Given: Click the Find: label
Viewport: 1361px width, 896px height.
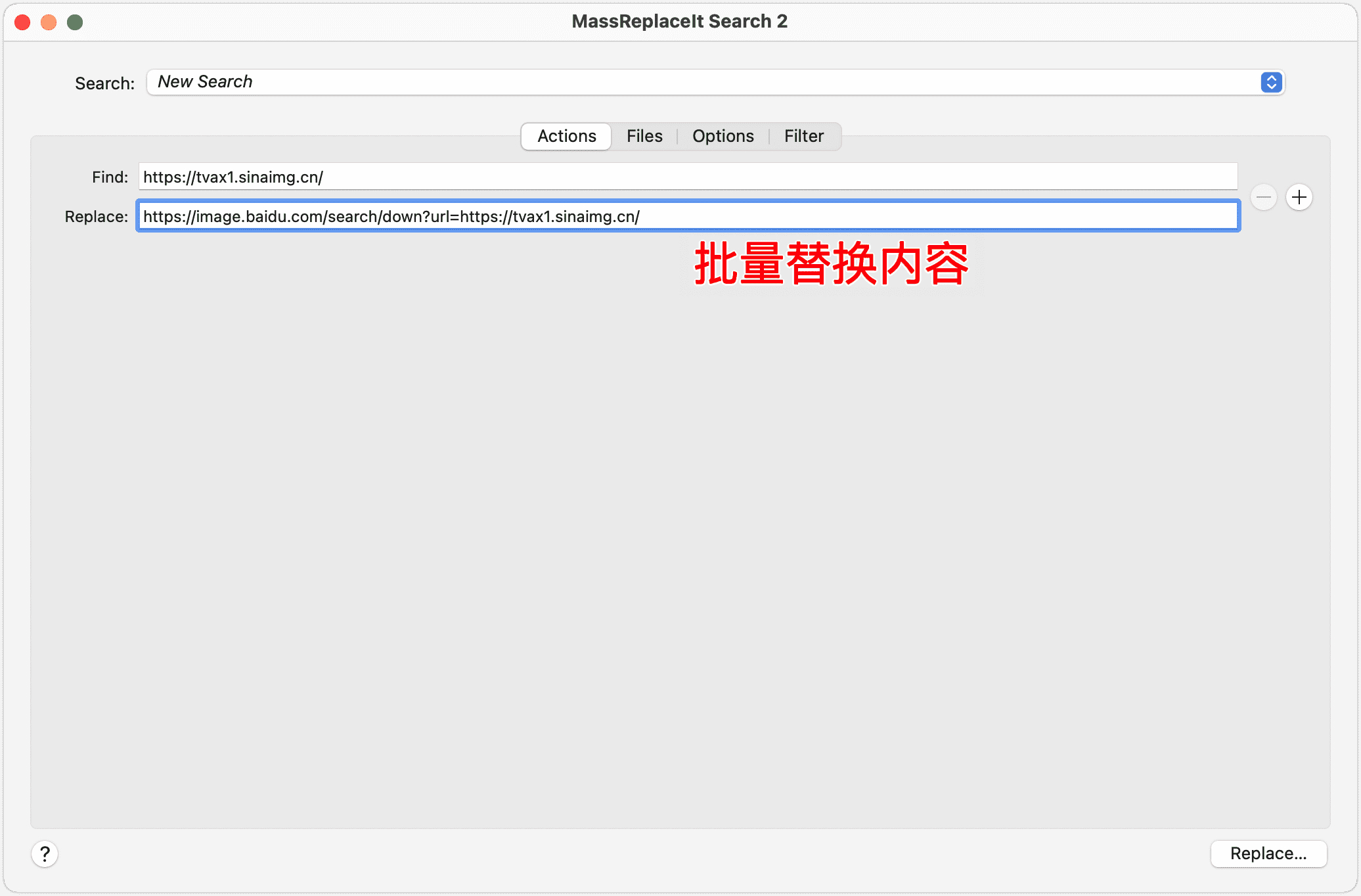Looking at the screenshot, I should 110,177.
